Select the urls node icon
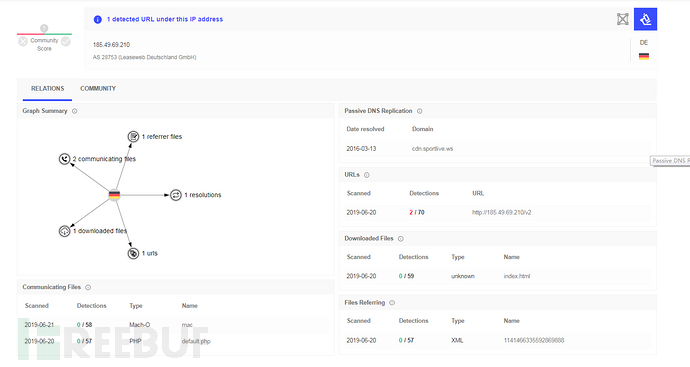The width and height of the screenshot is (690, 367). point(133,253)
